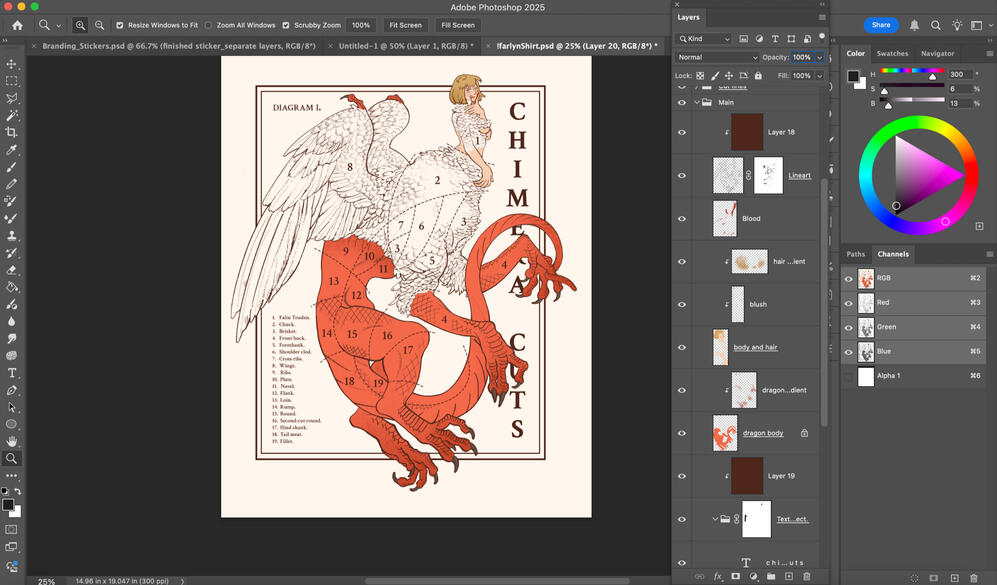997x585 pixels.
Task: Switch to the Swatches tab
Action: coord(892,53)
